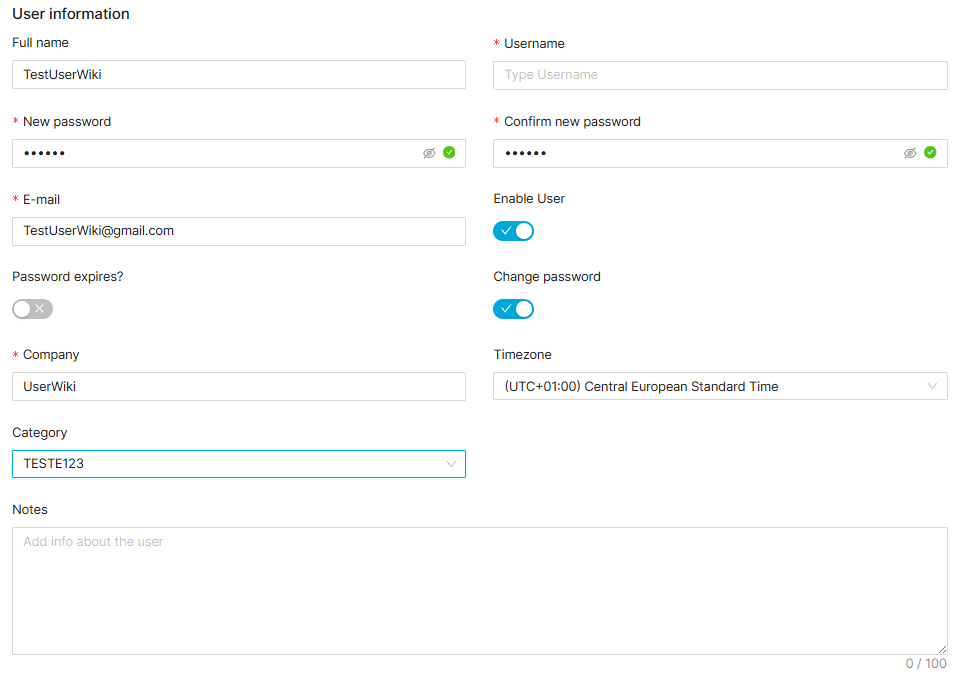Click green checkmark in Confirm password field
This screenshot has width=959, height=675.
coord(930,153)
